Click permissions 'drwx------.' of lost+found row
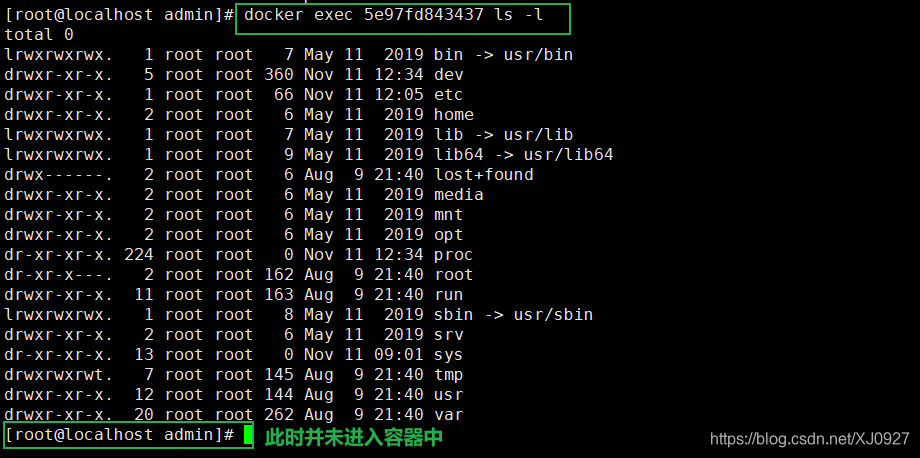Screen dimensions: 920x458 coord(58,175)
